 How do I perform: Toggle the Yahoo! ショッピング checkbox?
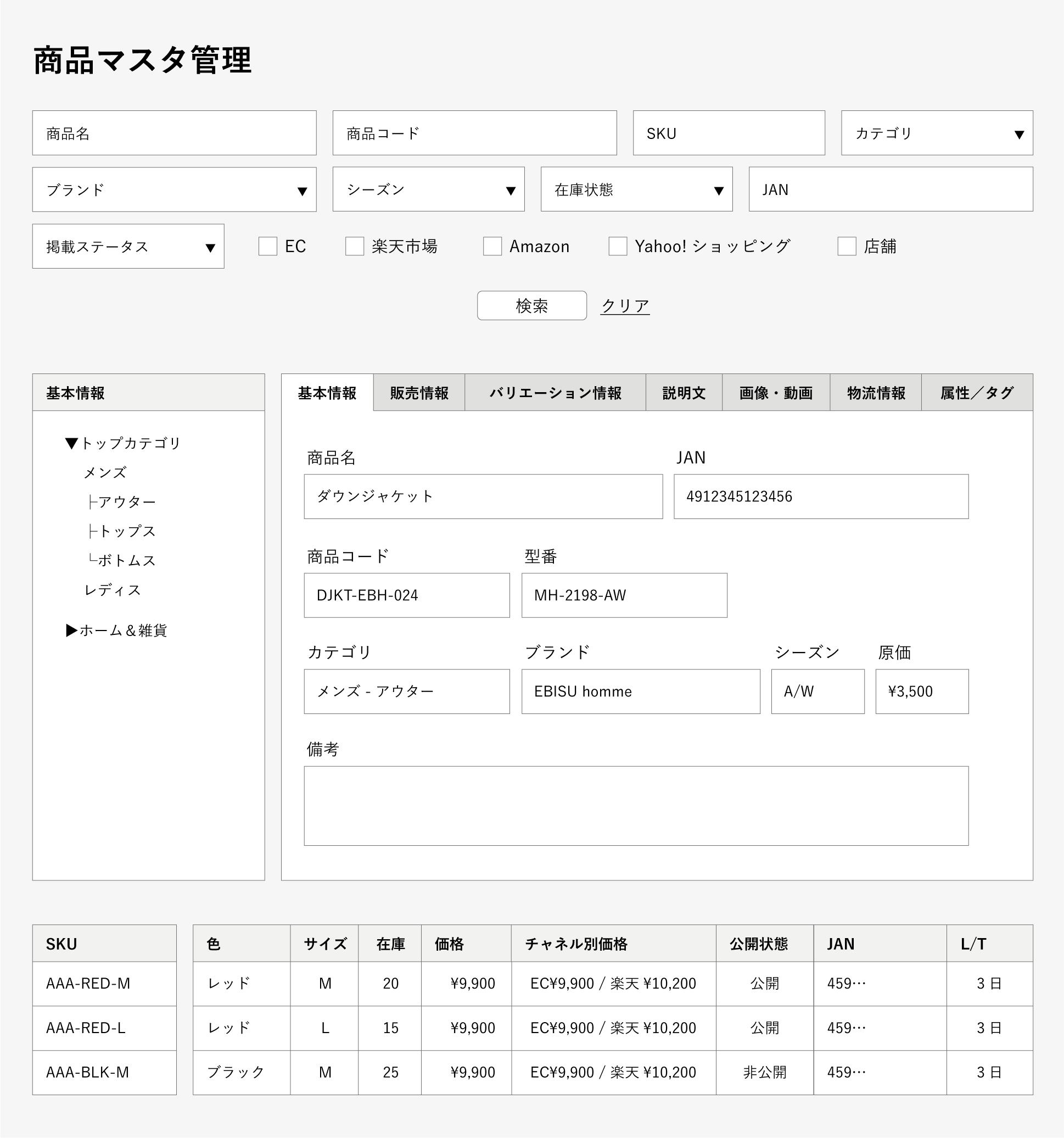coord(618,246)
